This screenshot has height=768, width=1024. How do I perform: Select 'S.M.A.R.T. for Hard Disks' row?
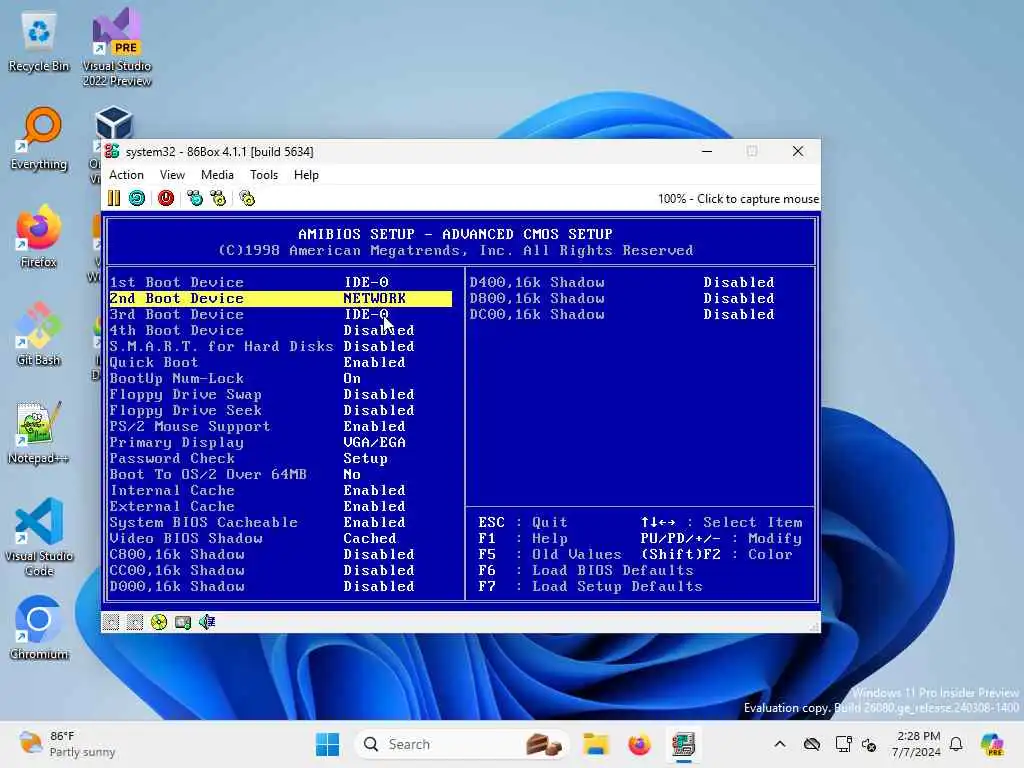(x=281, y=346)
